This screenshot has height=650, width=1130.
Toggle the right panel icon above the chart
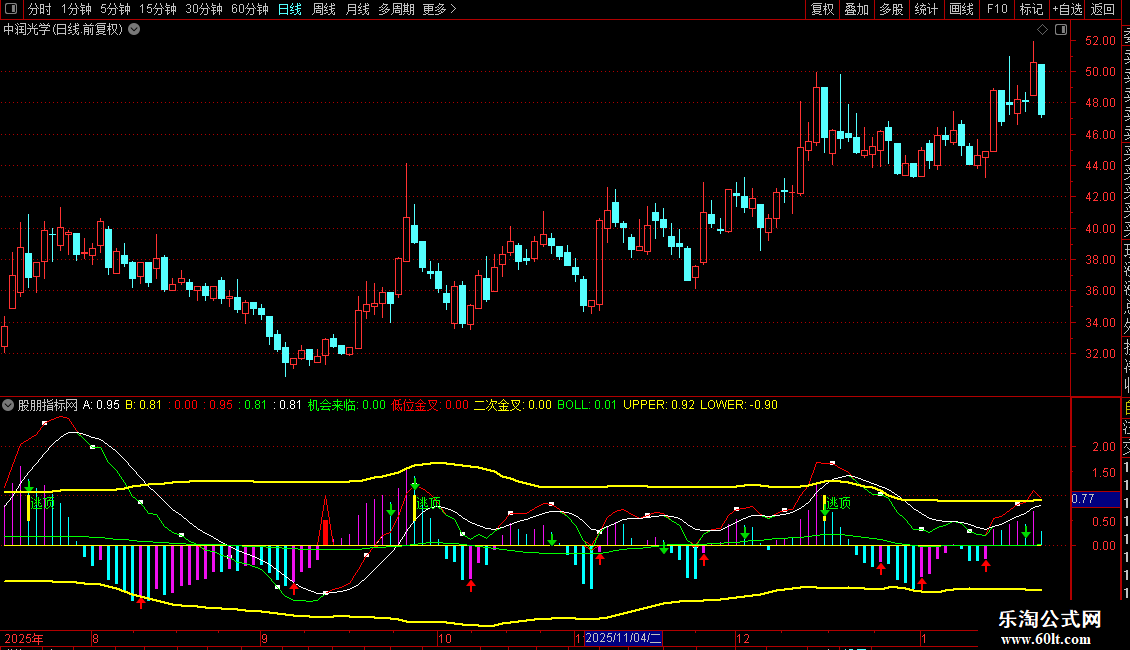(1061, 30)
